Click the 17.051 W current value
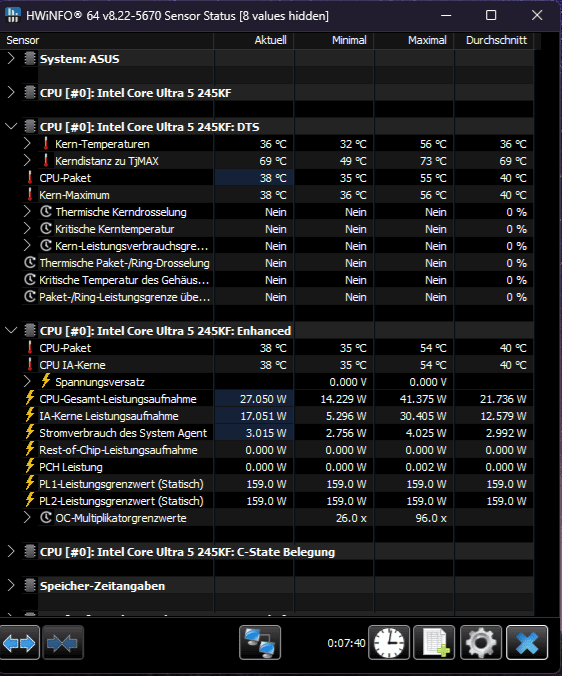This screenshot has height=676, width=562. (263, 416)
